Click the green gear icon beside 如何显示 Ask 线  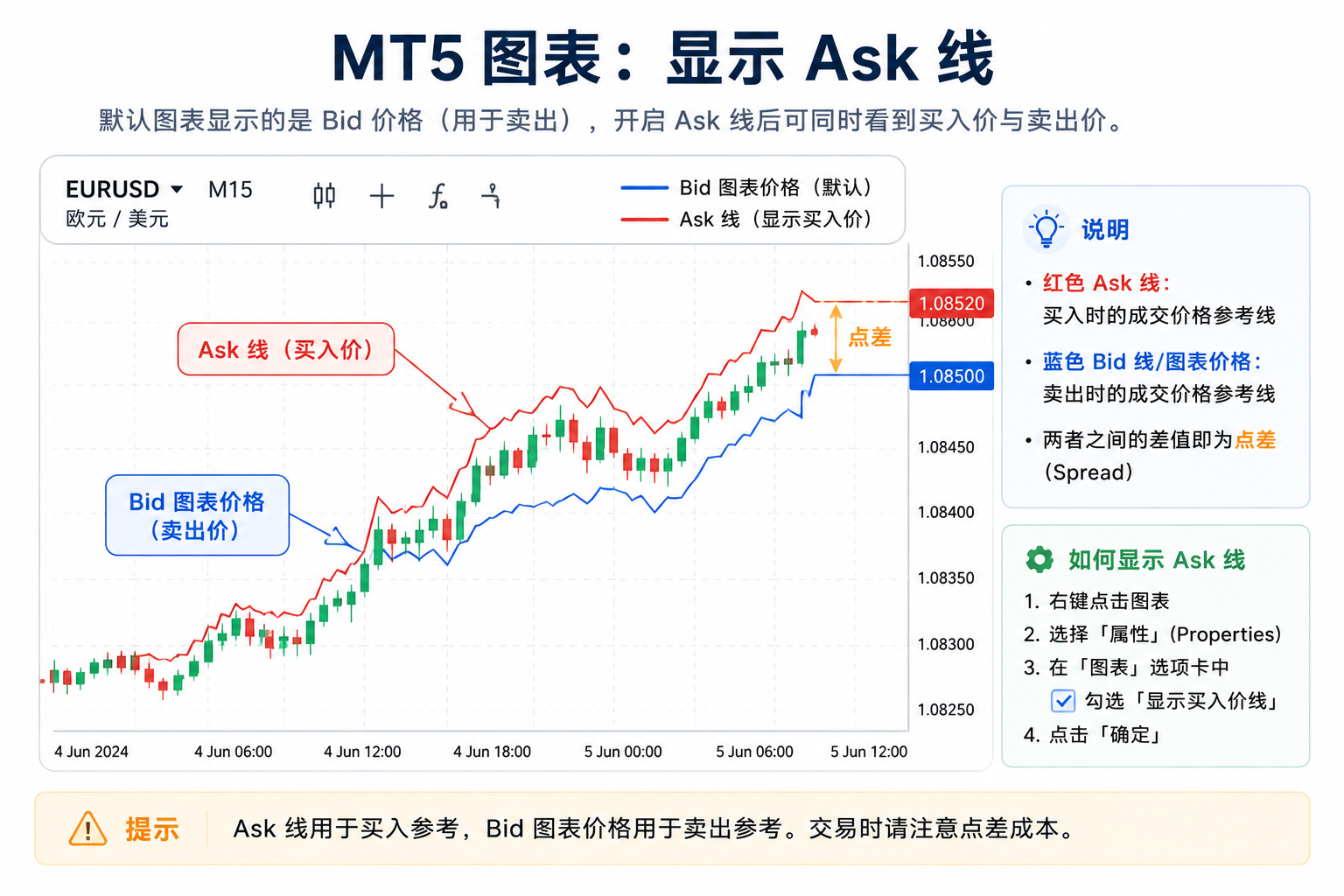point(1039,559)
